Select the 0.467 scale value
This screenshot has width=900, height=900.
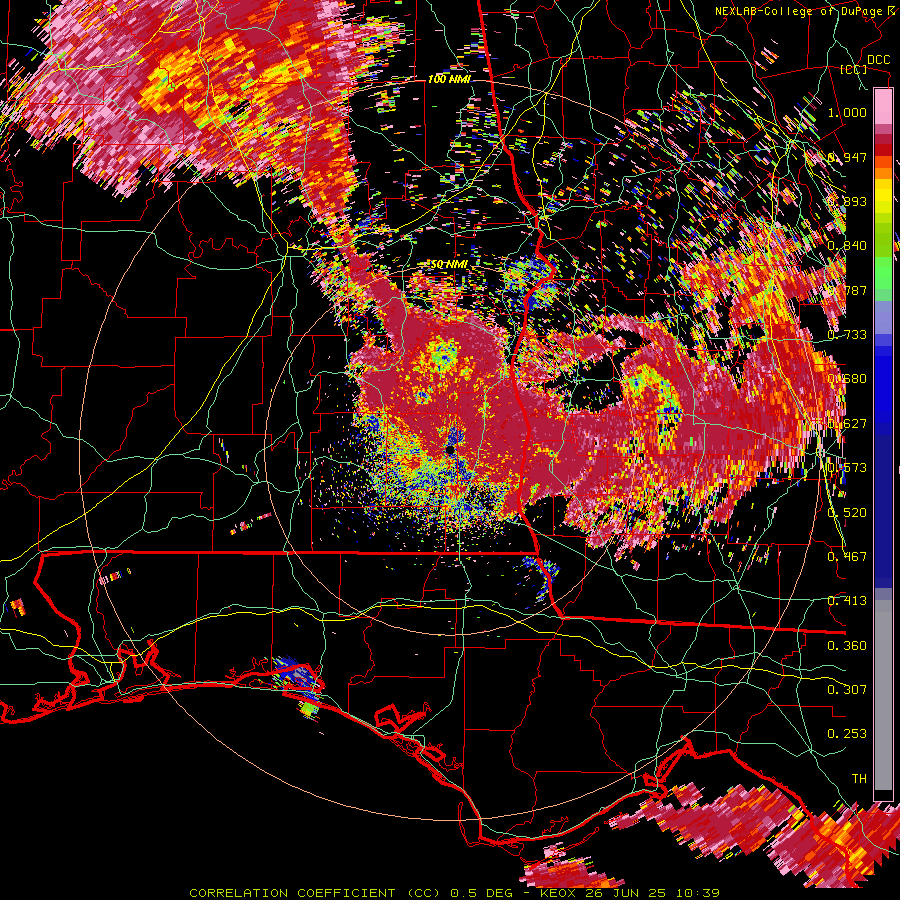click(847, 557)
